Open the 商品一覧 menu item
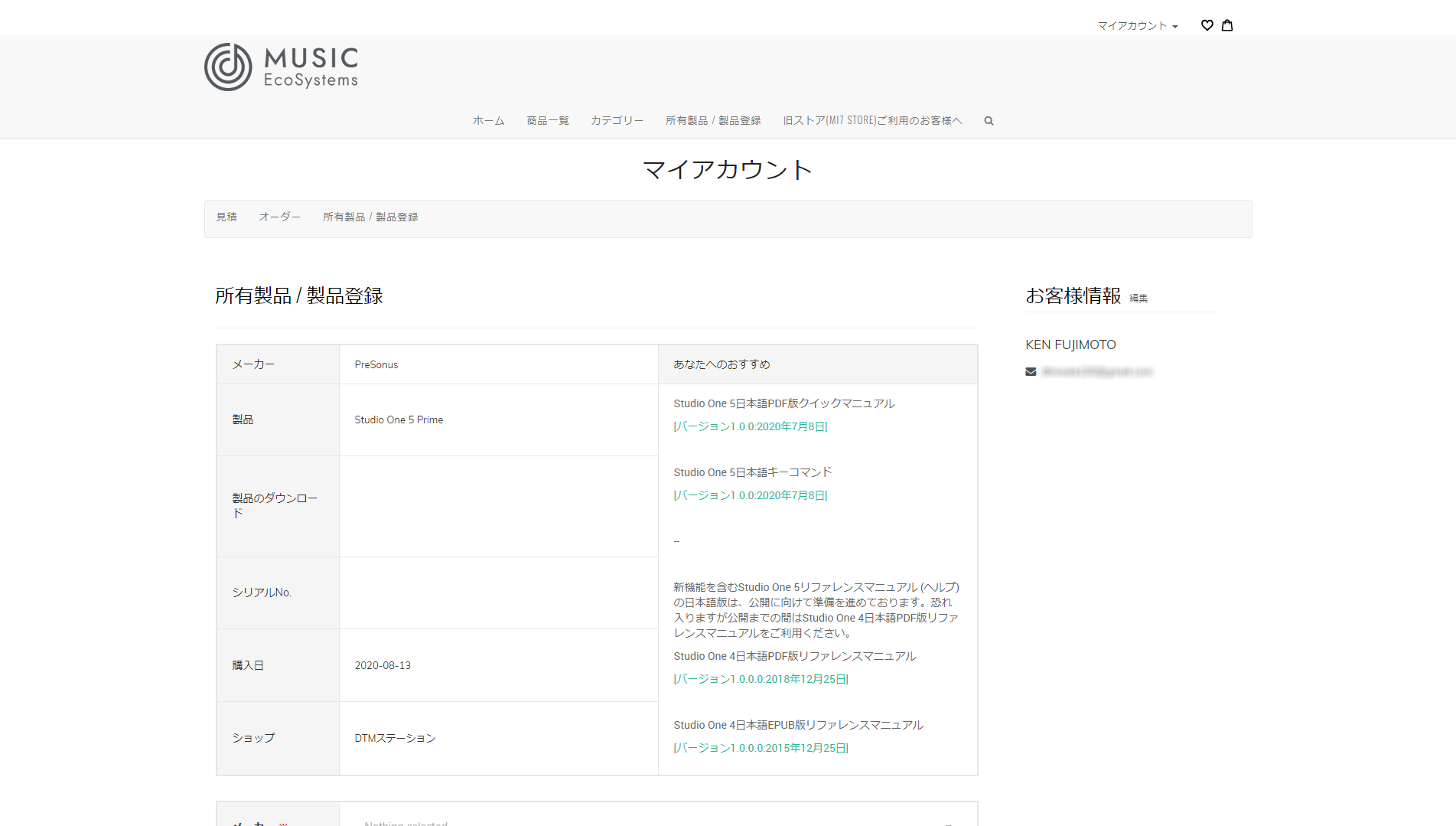The image size is (1456, 826). pos(548,121)
